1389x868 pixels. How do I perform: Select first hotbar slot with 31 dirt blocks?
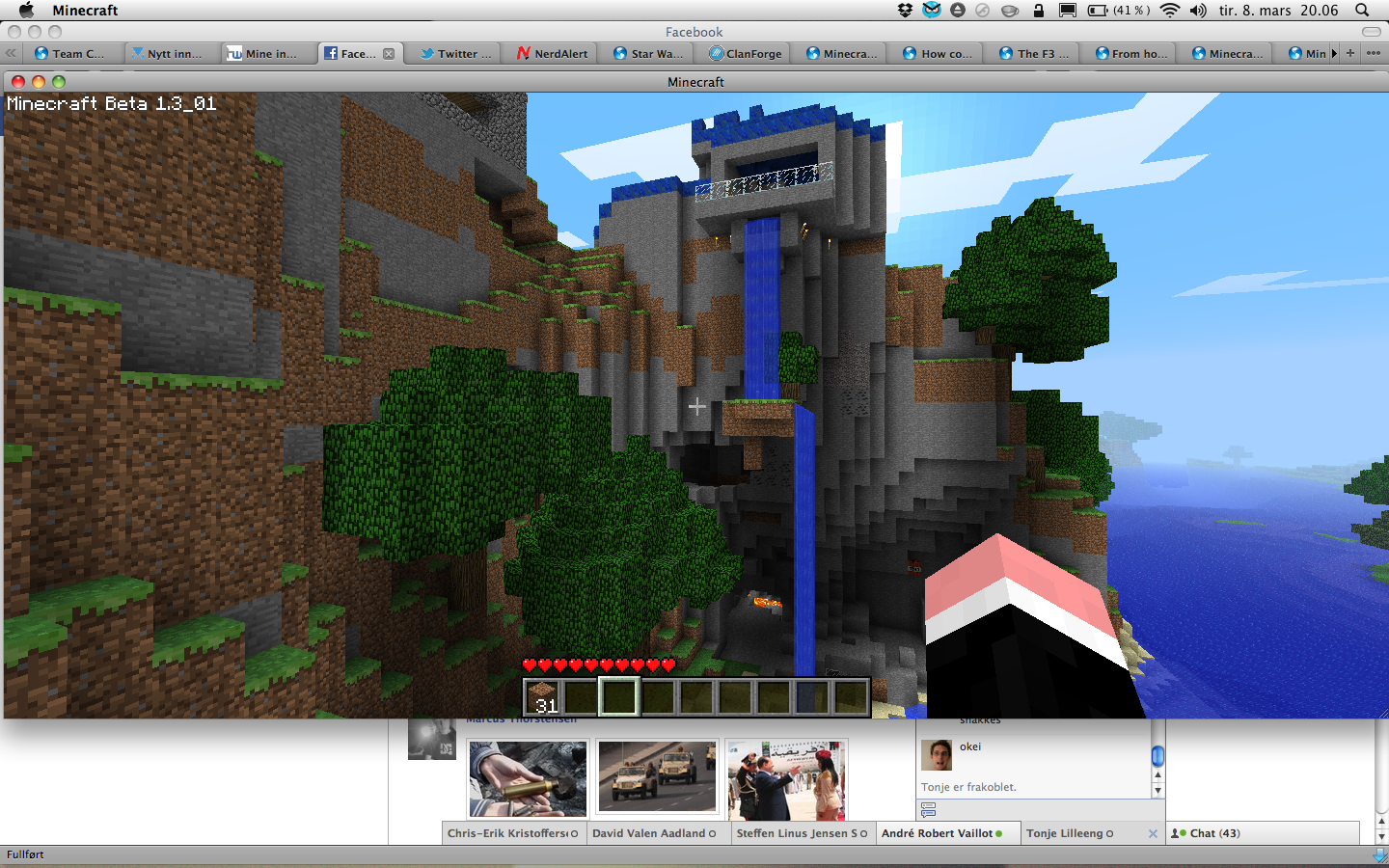542,696
